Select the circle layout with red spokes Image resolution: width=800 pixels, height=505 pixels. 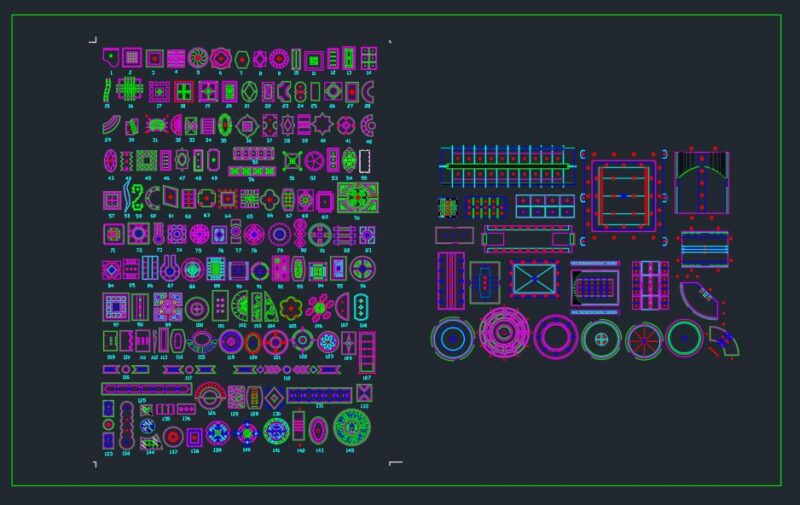[x=644, y=341]
